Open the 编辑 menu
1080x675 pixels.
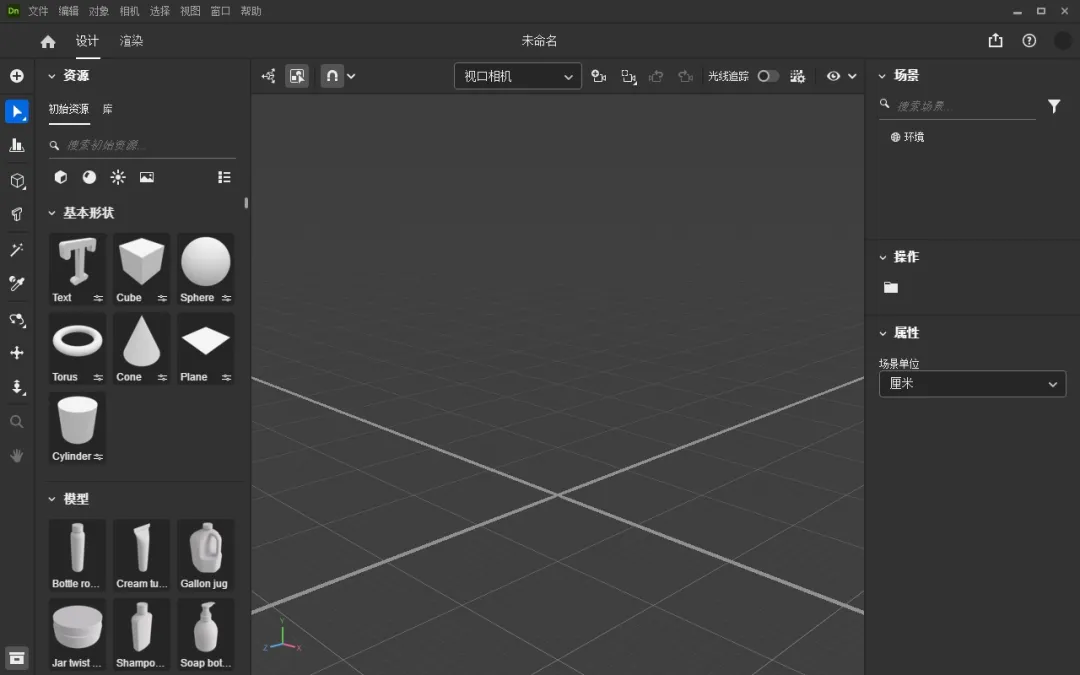(x=68, y=11)
